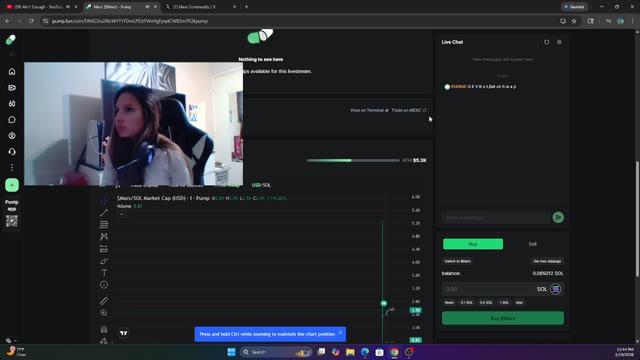Focus the live chat message input
640x360 pixels.
[x=496, y=218]
